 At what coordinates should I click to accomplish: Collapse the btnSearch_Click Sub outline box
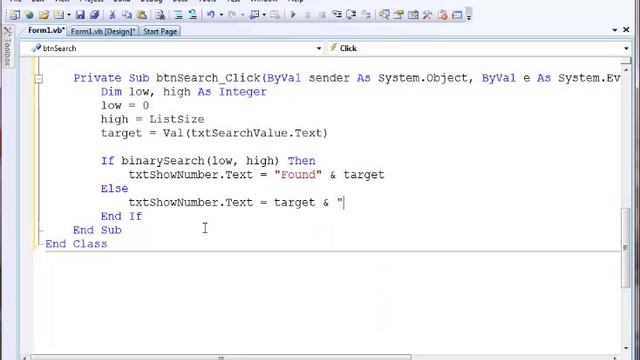click(39, 79)
